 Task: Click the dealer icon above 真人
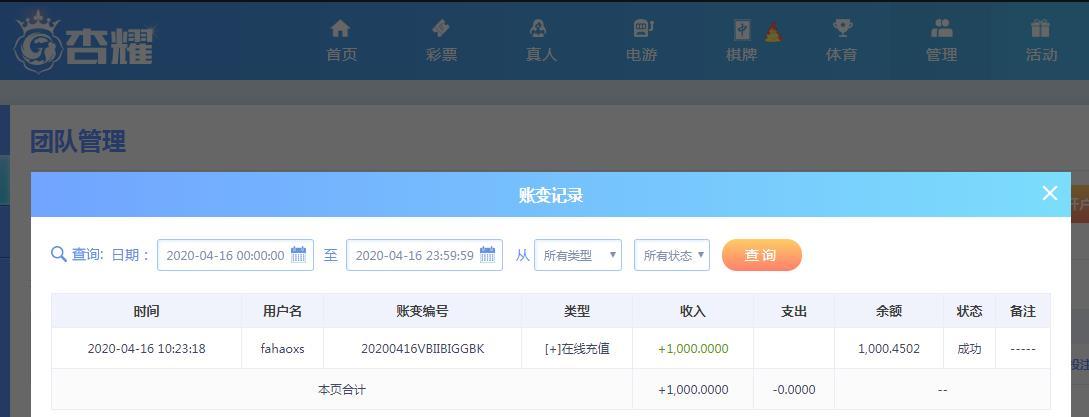(x=538, y=28)
